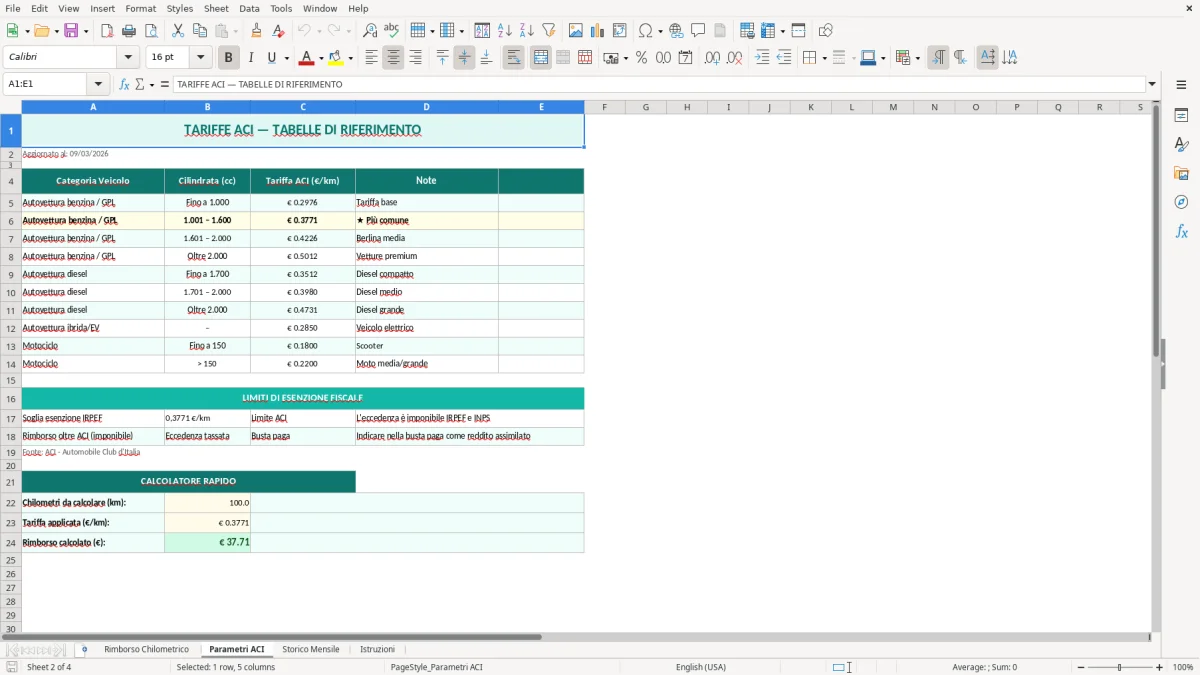Screen dimensions: 1200x675
Task: Toggle Center Vertically alignment button
Action: pyautogui.click(x=464, y=58)
